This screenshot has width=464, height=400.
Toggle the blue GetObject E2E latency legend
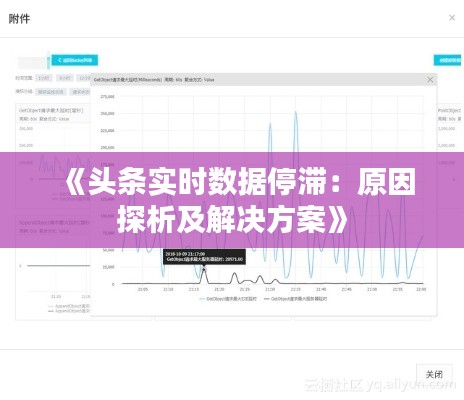click(x=228, y=299)
